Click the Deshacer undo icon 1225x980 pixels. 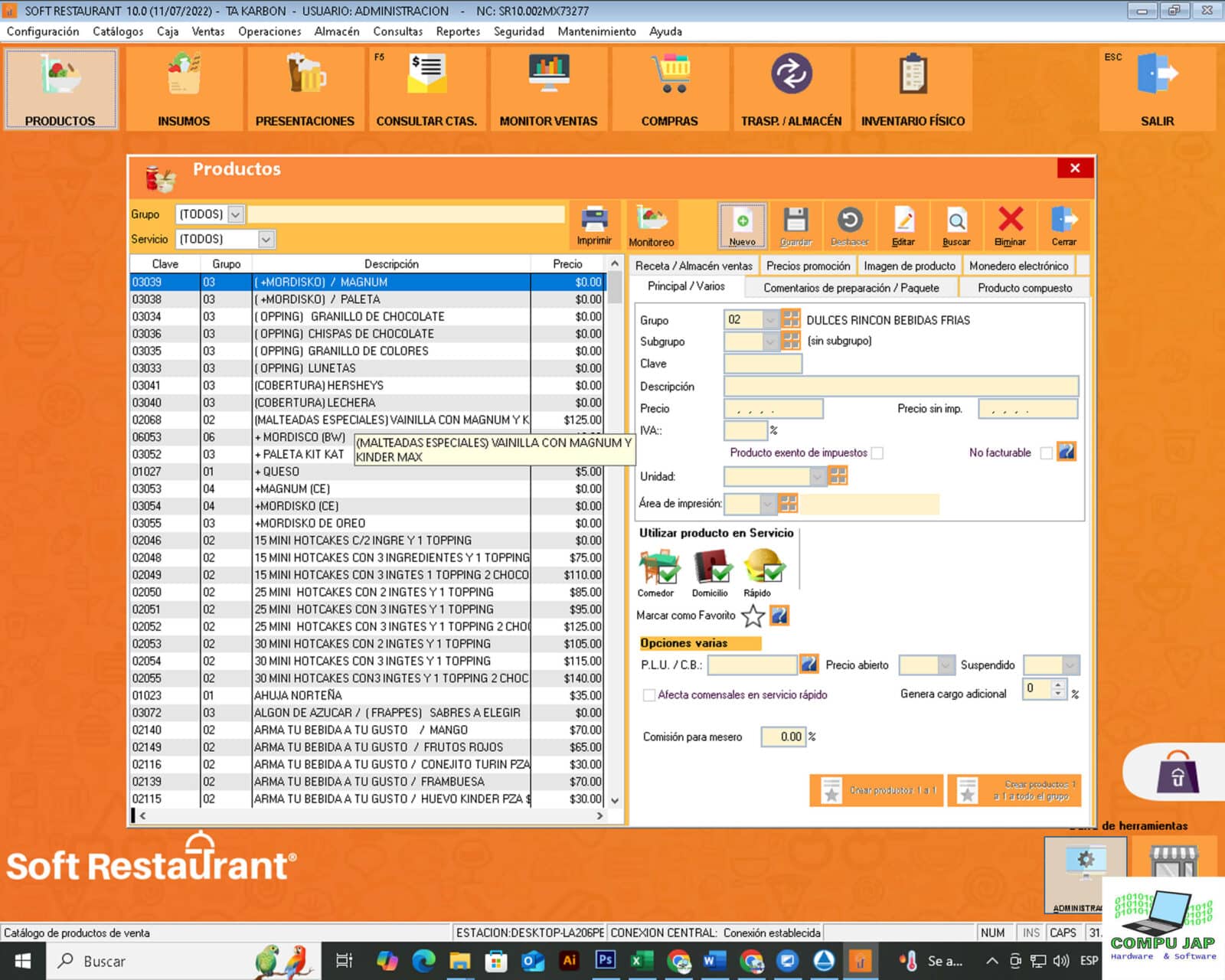[850, 226]
